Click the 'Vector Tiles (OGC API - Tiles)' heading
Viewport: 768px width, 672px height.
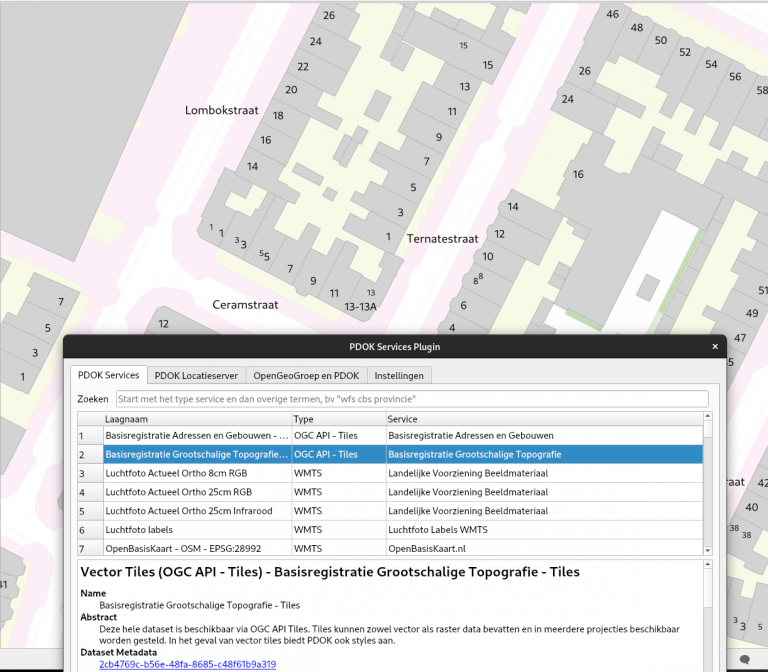click(x=330, y=572)
